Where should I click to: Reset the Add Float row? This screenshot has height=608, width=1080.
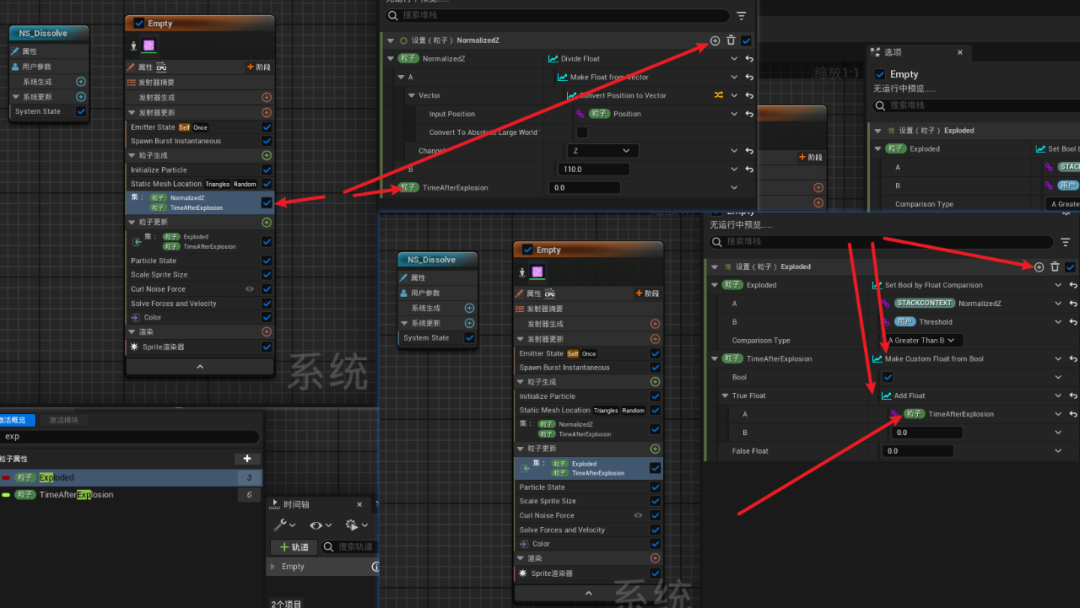click(x=1073, y=396)
